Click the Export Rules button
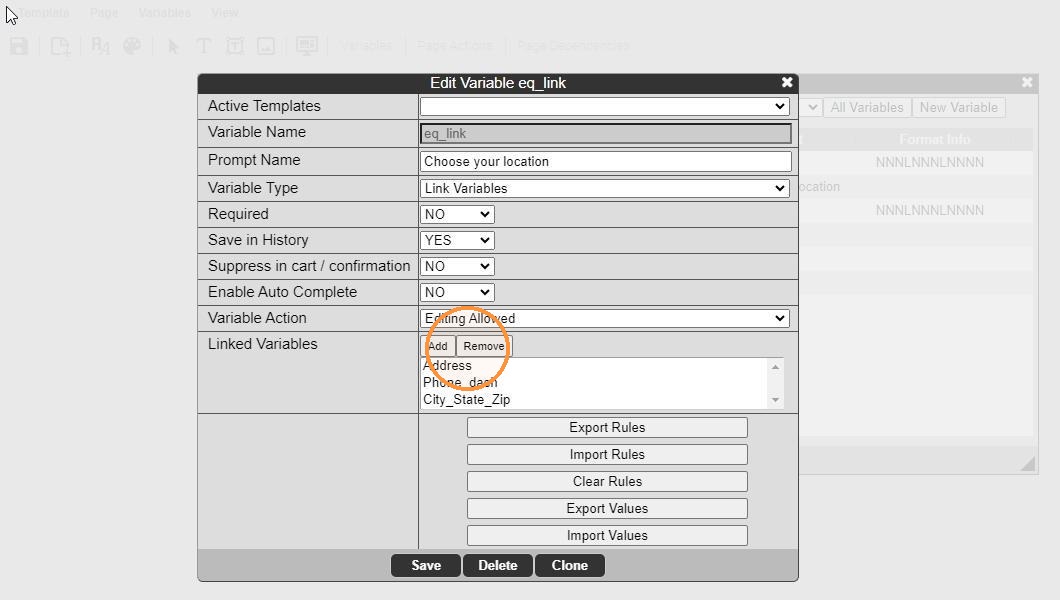Screen dimensions: 1060x600 click(607, 428)
